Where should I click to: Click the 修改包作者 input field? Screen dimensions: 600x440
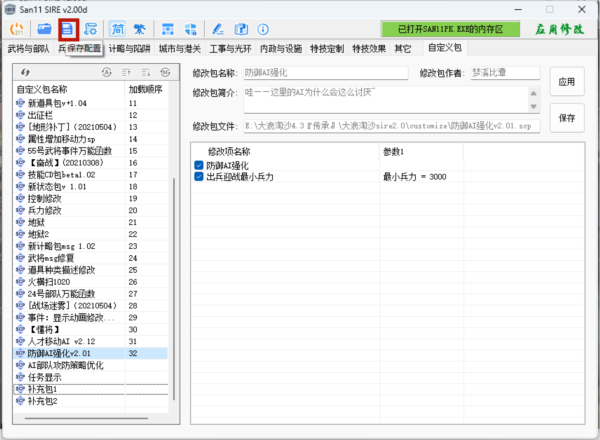click(505, 73)
